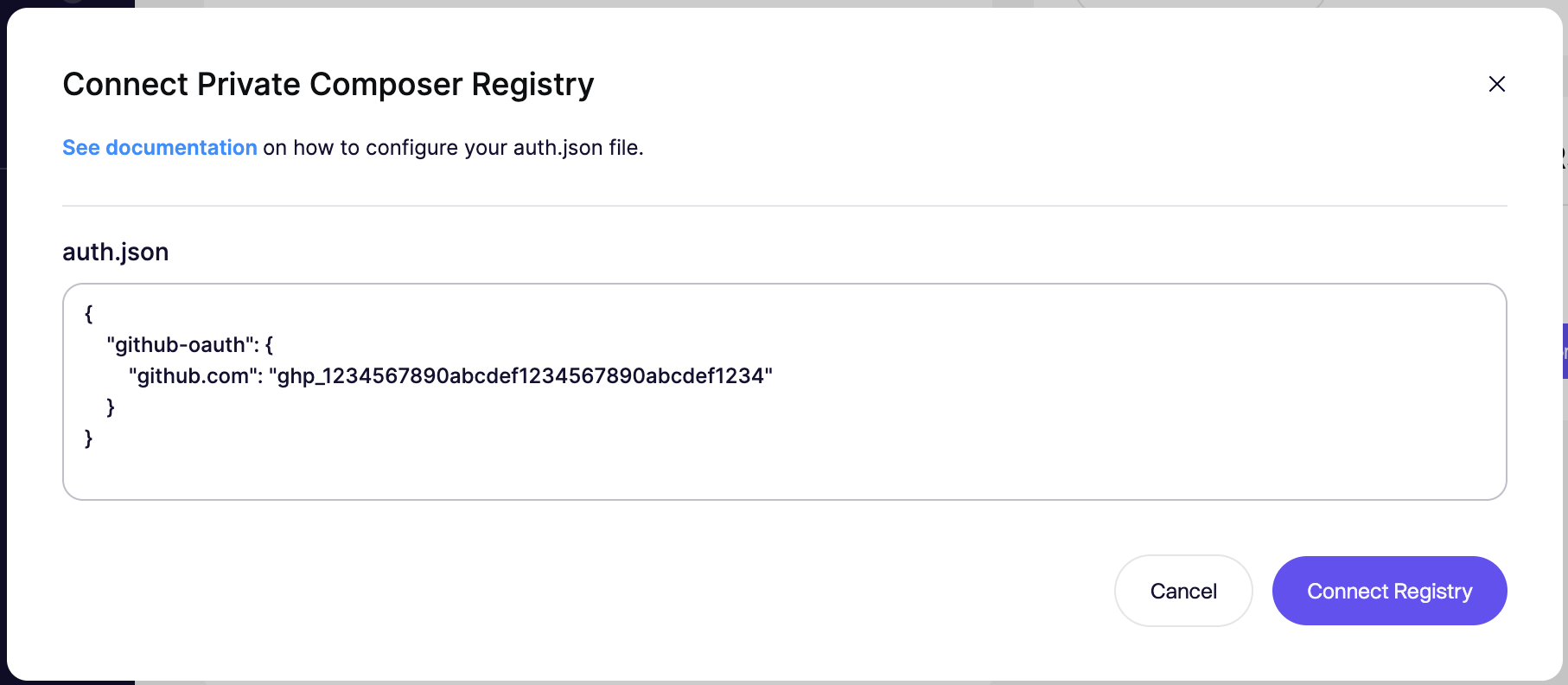
Task: Click the auth.json field label
Action: (x=115, y=252)
